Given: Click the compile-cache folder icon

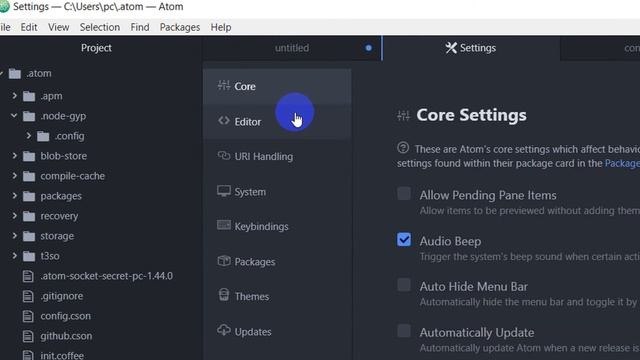Looking at the screenshot, I should (x=29, y=176).
